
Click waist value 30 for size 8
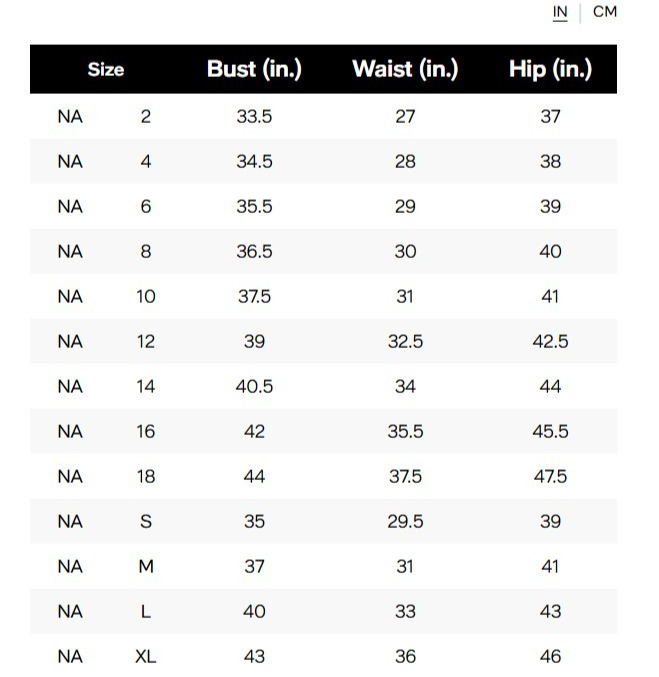(x=405, y=252)
